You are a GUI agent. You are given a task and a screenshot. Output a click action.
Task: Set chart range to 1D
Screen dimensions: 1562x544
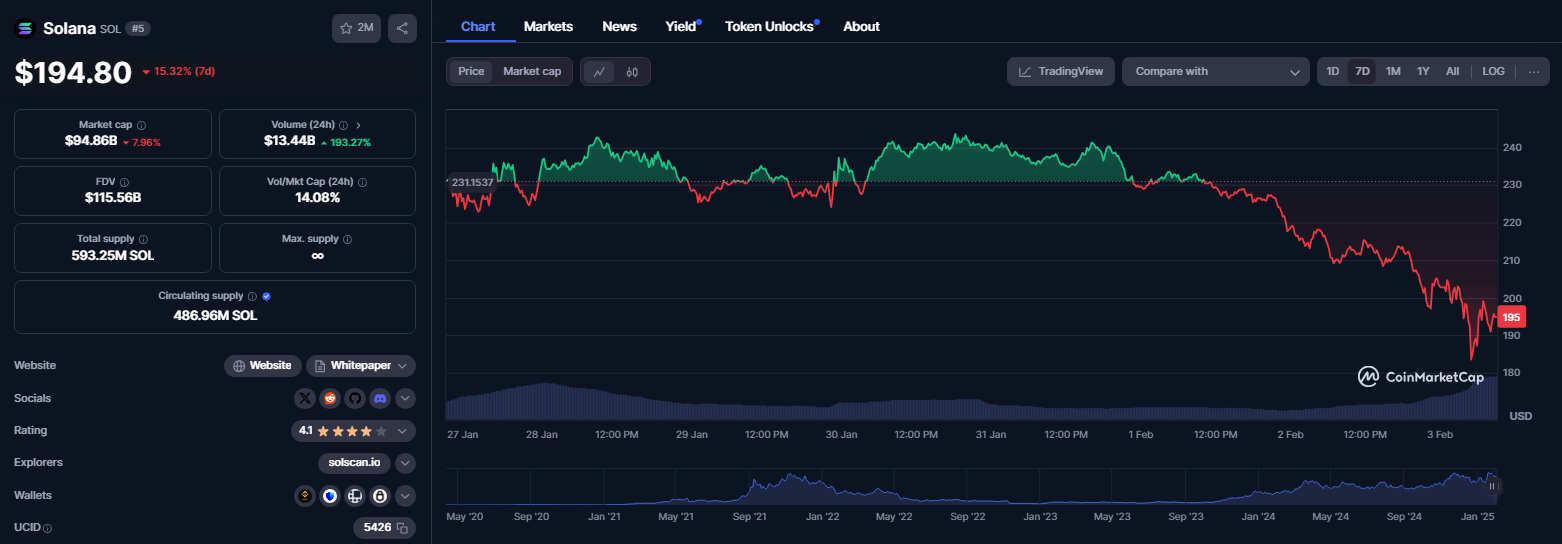(x=1332, y=71)
